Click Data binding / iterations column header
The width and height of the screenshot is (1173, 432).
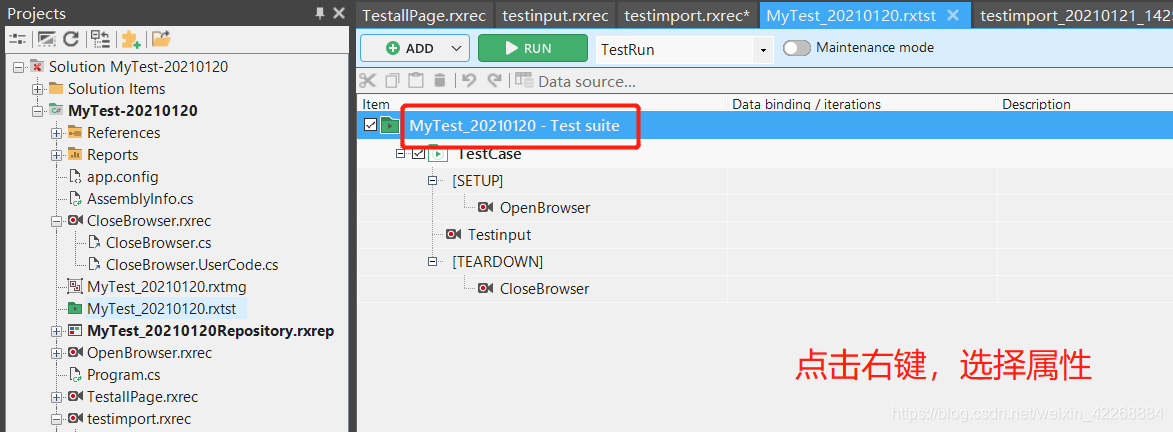coord(862,104)
